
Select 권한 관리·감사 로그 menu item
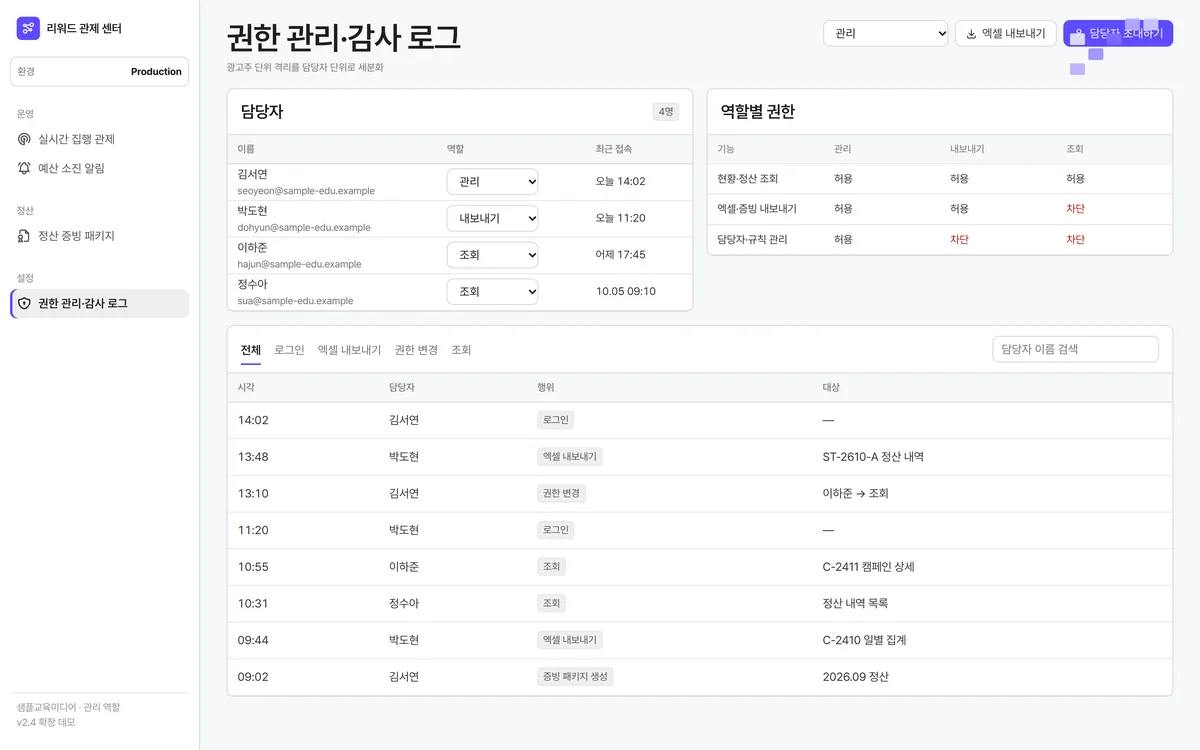(x=99, y=303)
